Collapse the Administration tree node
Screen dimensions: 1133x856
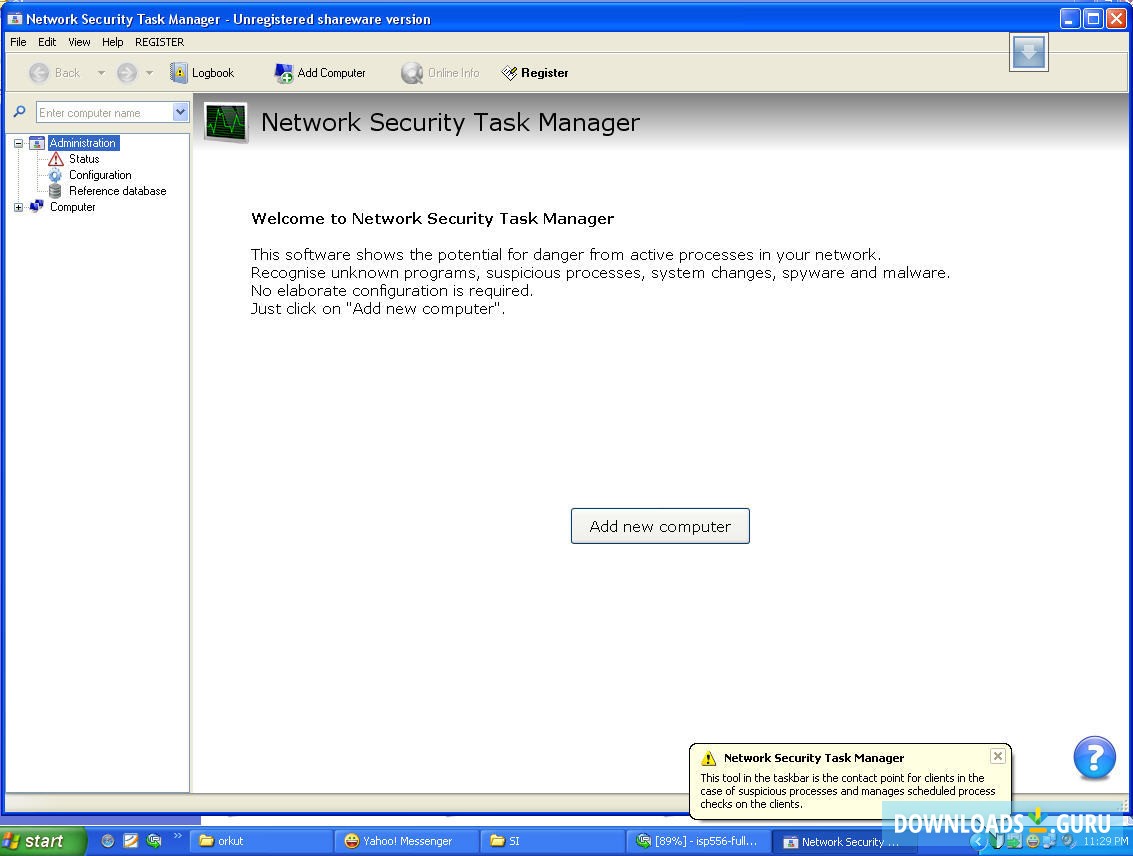[18, 143]
